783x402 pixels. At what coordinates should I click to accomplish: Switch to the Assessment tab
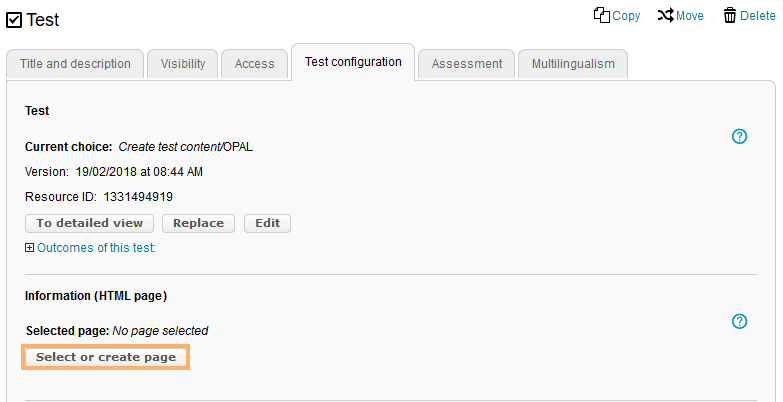(466, 63)
